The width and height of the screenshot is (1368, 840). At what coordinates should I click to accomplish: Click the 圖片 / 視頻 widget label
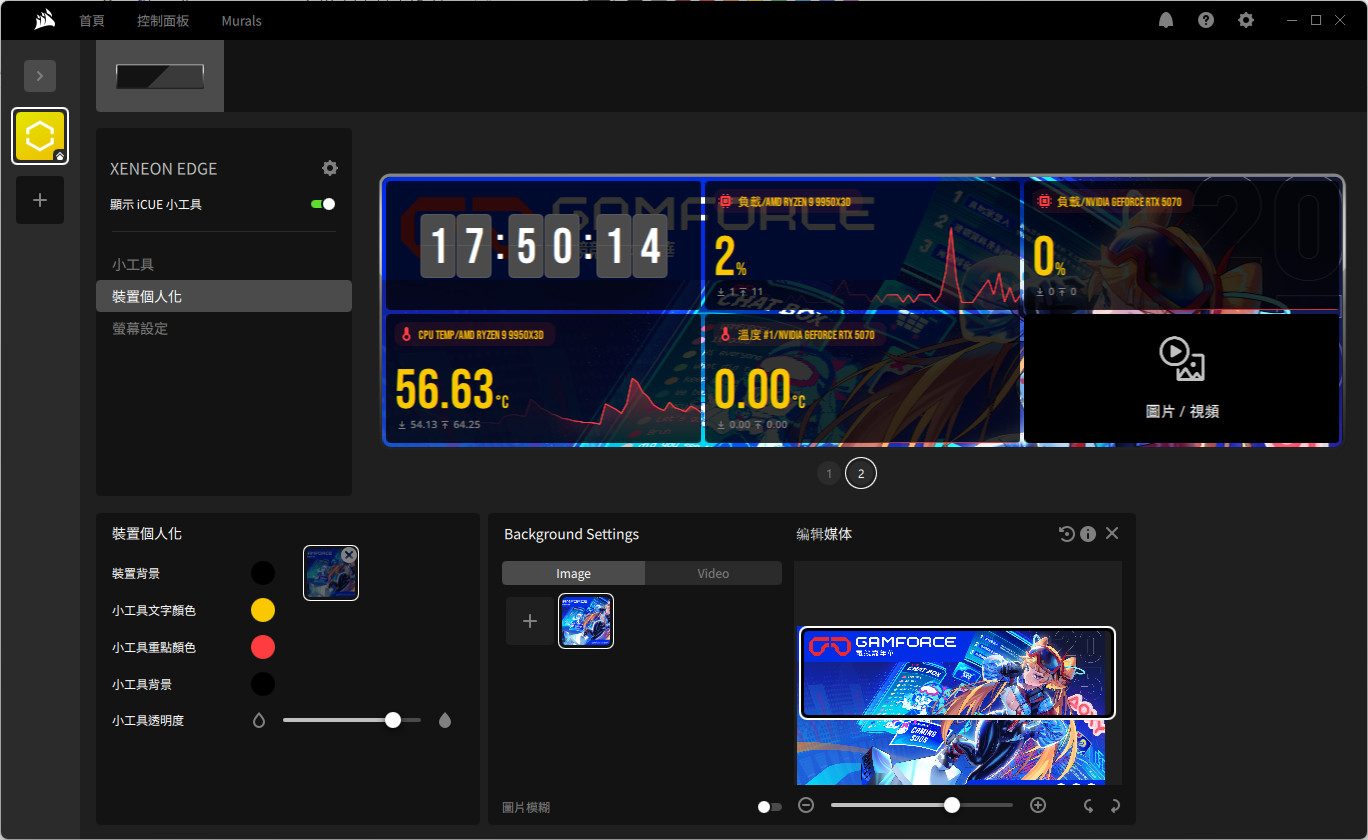click(1182, 411)
